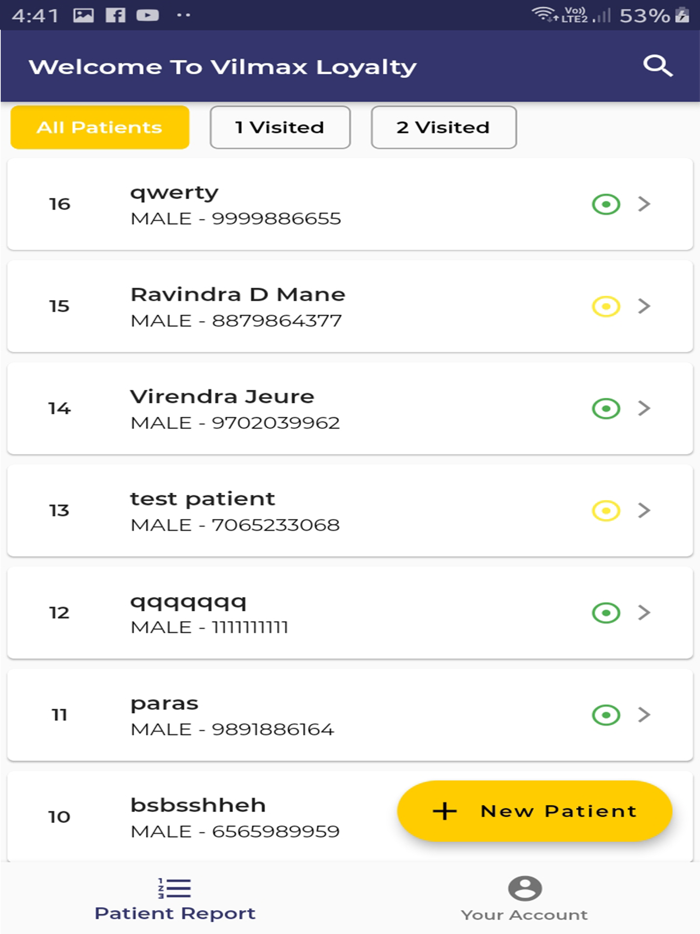Expand test patient row chevron
The image size is (700, 934).
(645, 510)
